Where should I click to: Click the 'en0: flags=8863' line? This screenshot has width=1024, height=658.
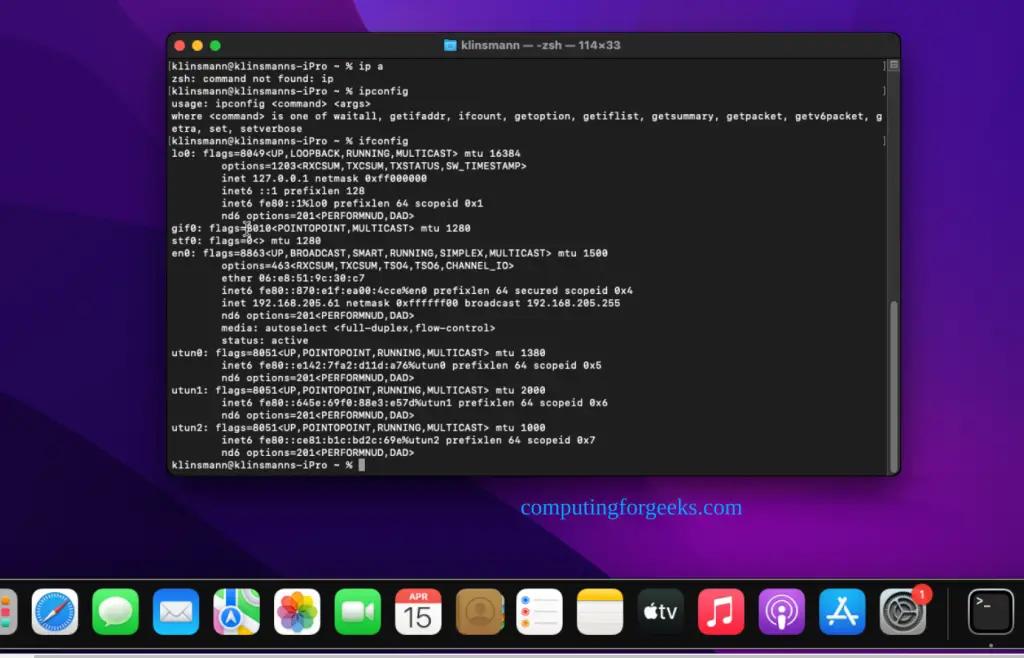[x=390, y=253]
